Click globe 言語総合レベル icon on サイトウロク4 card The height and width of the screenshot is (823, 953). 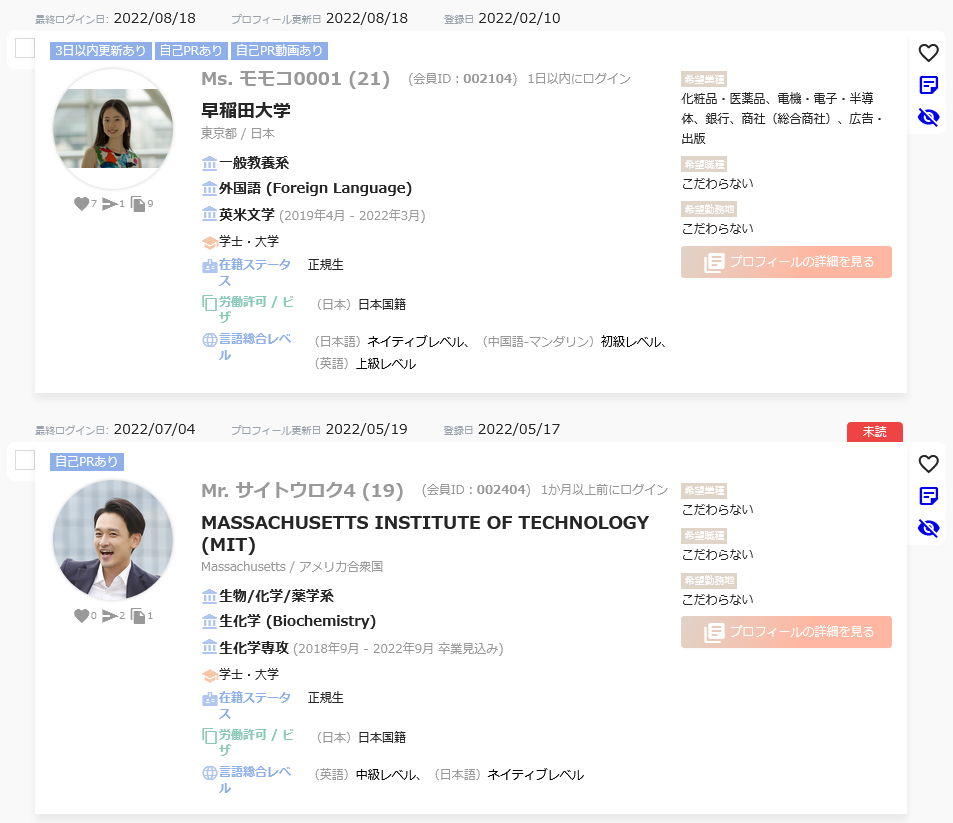(209, 773)
